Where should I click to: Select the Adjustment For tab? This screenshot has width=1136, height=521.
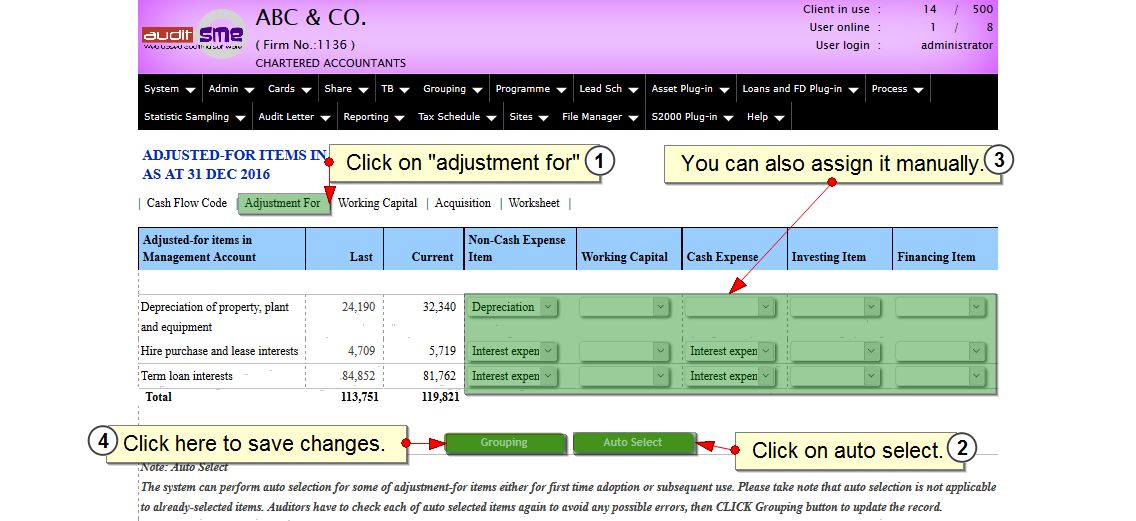click(283, 204)
